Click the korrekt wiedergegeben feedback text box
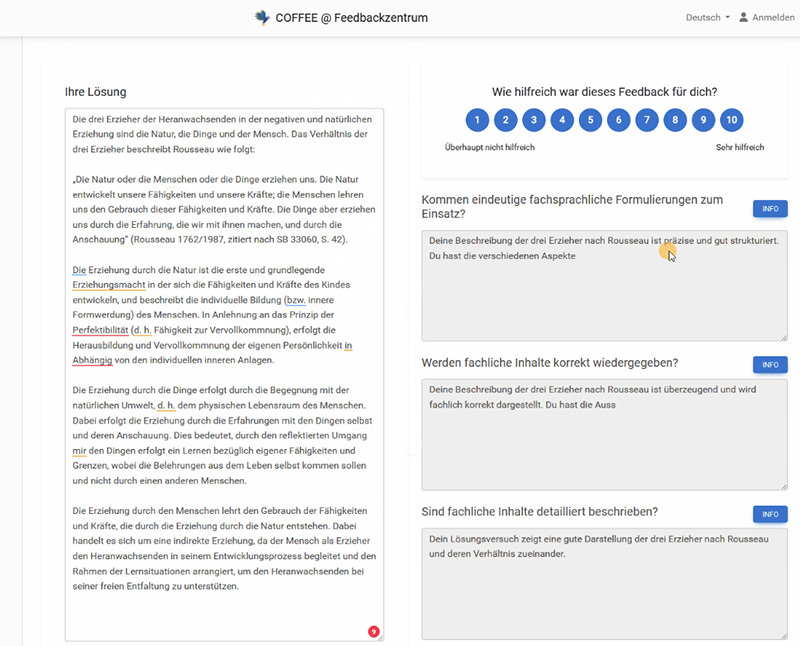Image resolution: width=800 pixels, height=646 pixels. coord(604,435)
